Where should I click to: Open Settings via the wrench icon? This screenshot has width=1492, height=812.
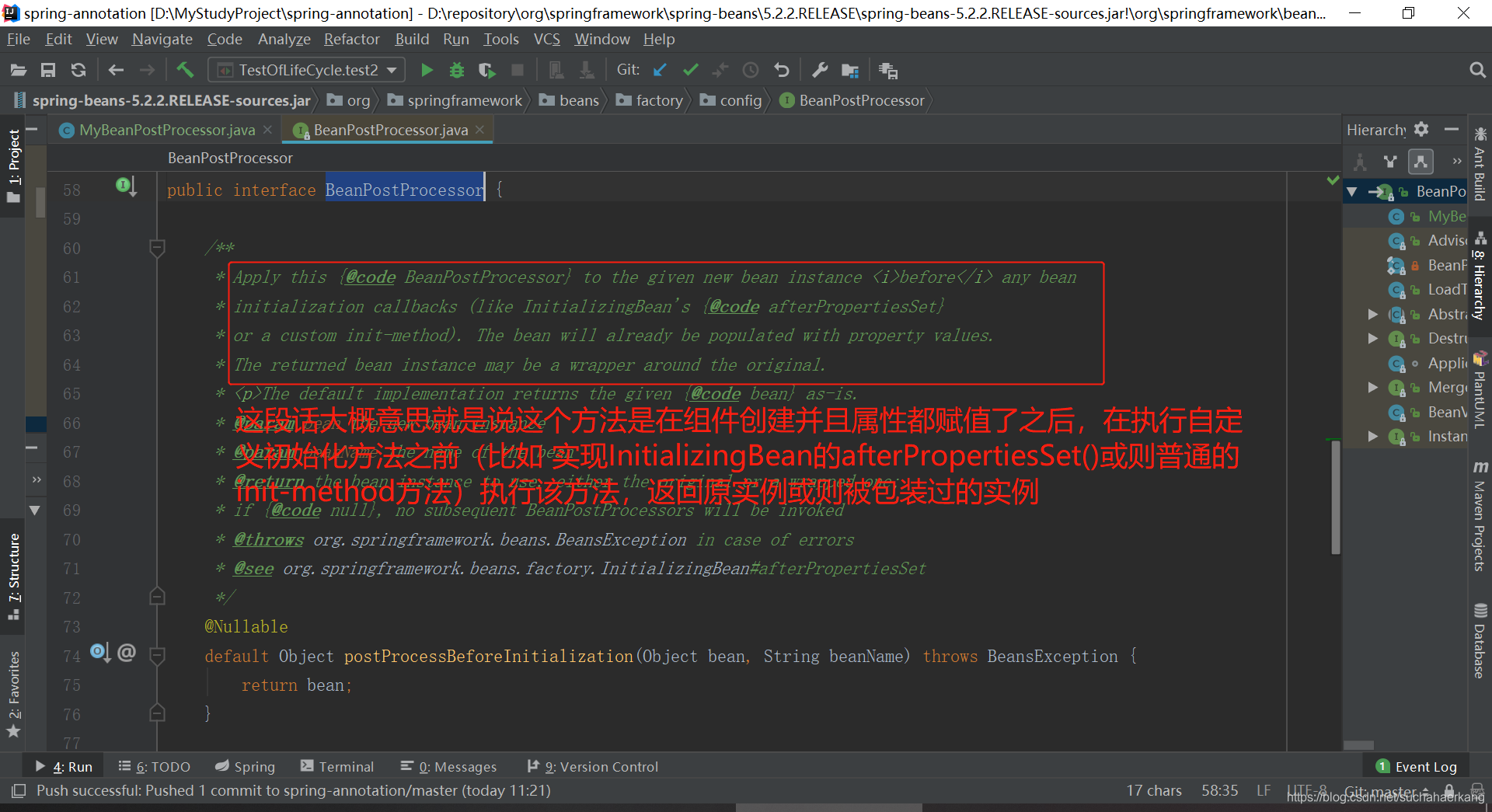[820, 71]
